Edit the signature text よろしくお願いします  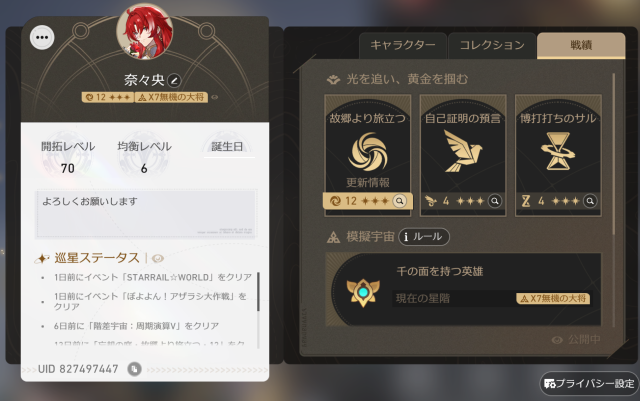pos(146,213)
